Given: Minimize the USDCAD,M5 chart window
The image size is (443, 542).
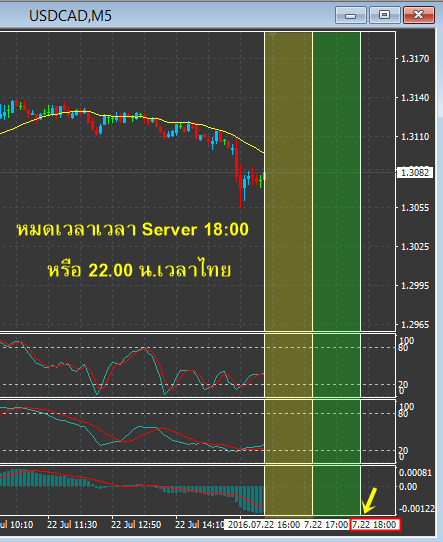Looking at the screenshot, I should pos(350,15).
